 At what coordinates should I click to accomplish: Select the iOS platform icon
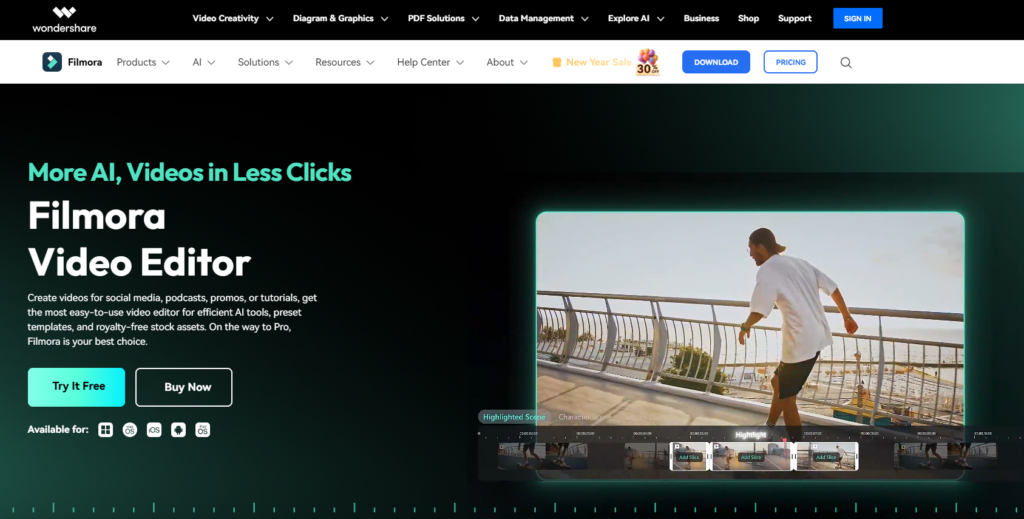154,430
